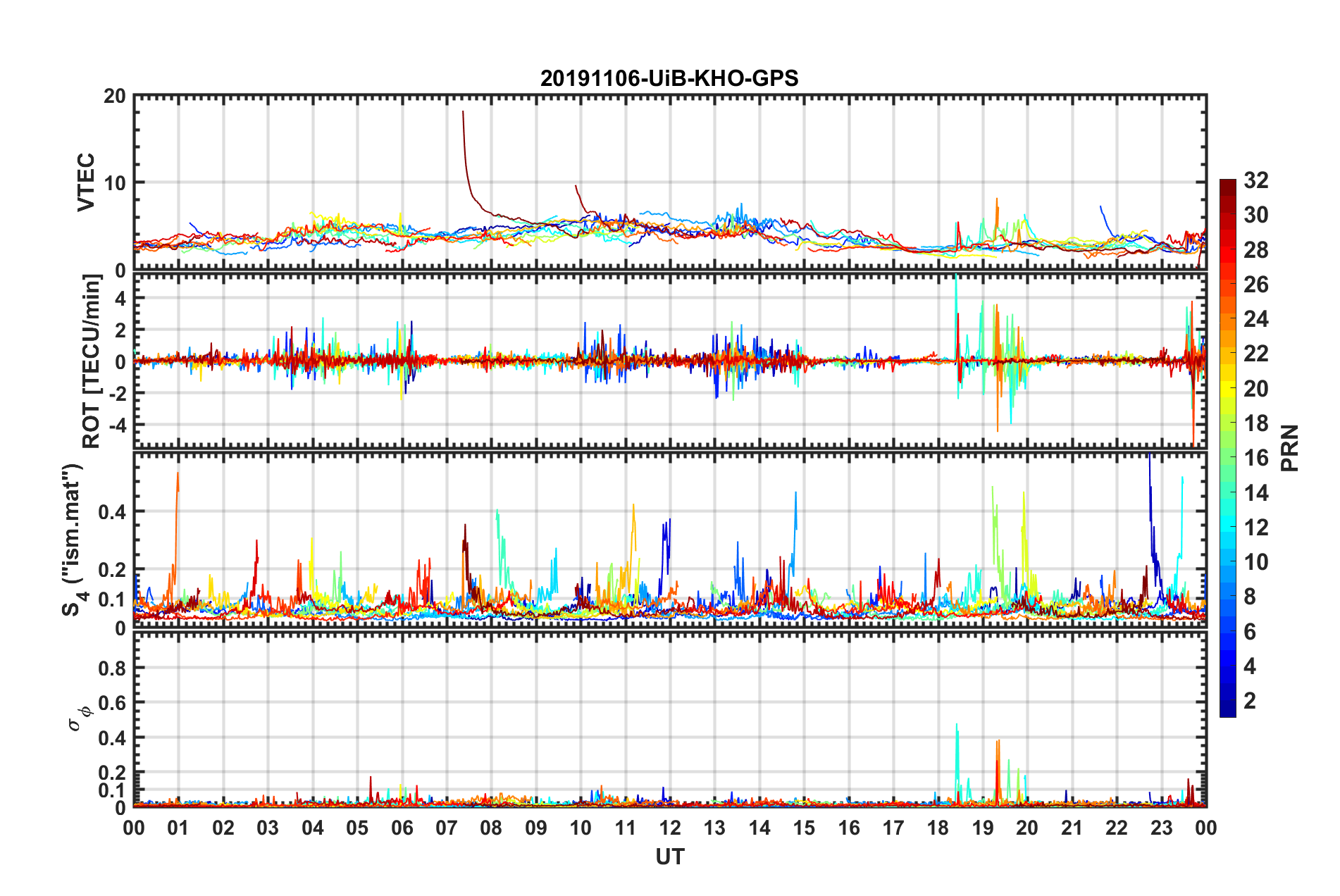Click x-axis hour label 03
The height and width of the screenshot is (896, 1340).
pos(268,828)
